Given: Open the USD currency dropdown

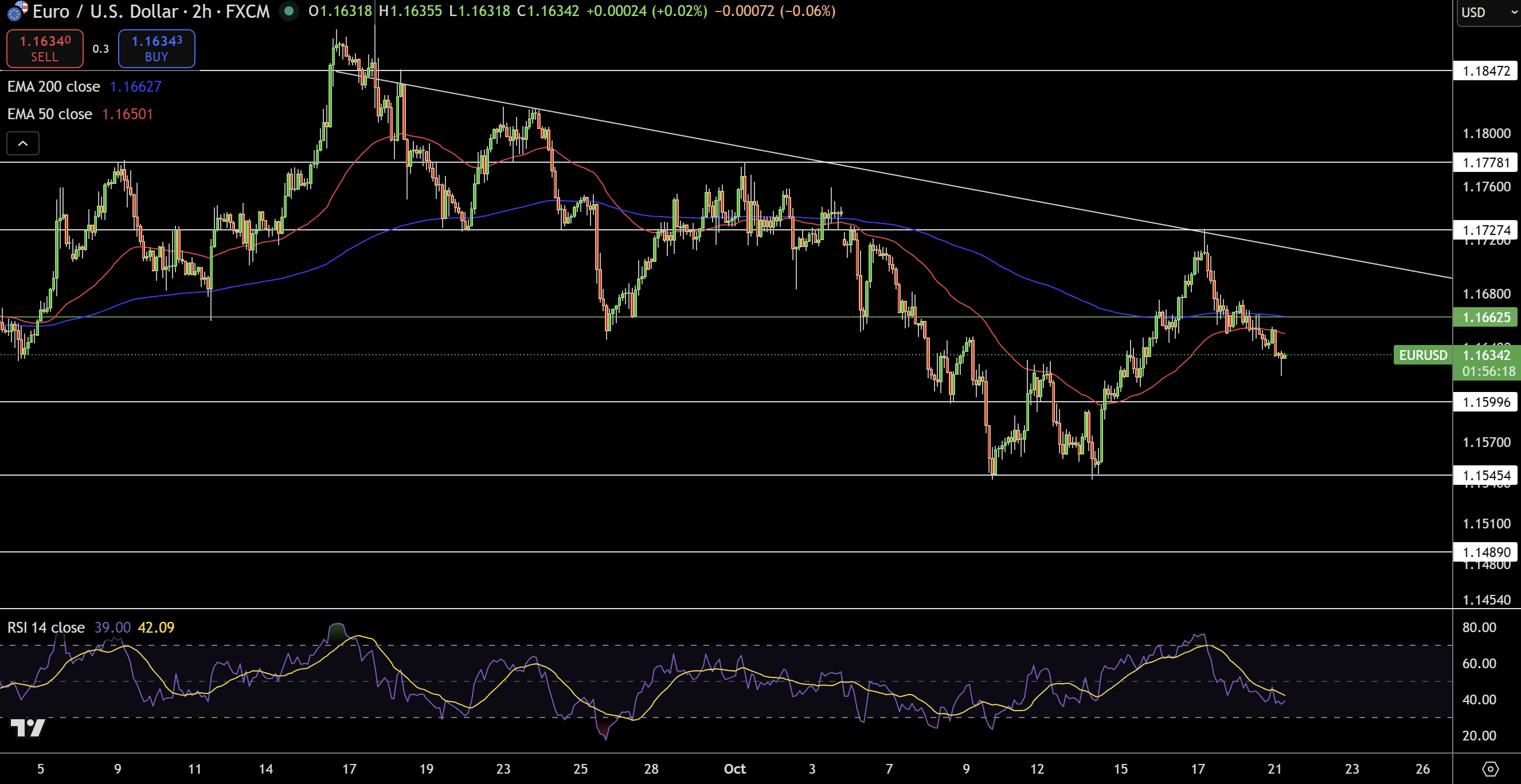Looking at the screenshot, I should click(x=1487, y=13).
